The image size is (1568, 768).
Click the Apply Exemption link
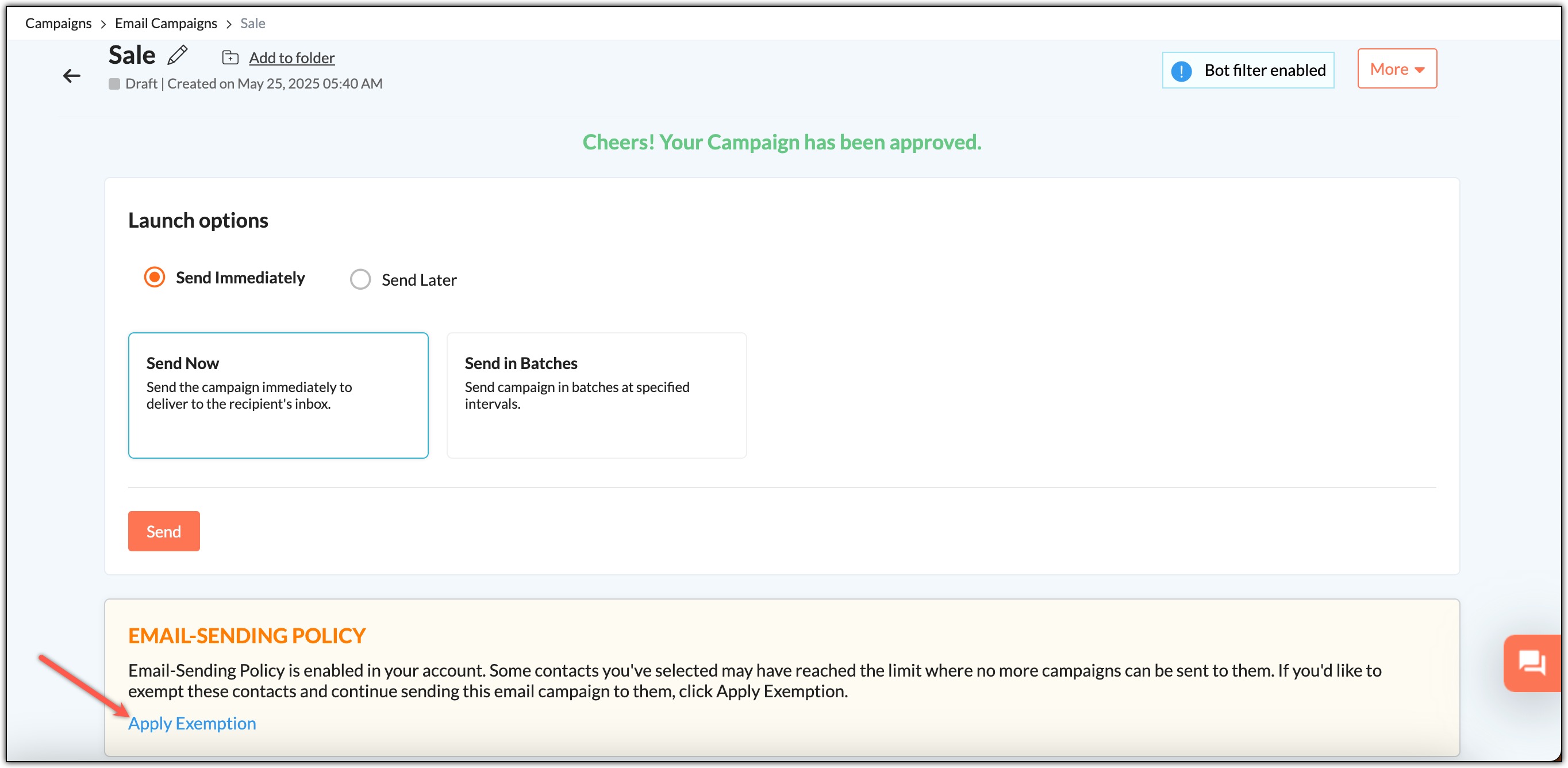click(192, 723)
